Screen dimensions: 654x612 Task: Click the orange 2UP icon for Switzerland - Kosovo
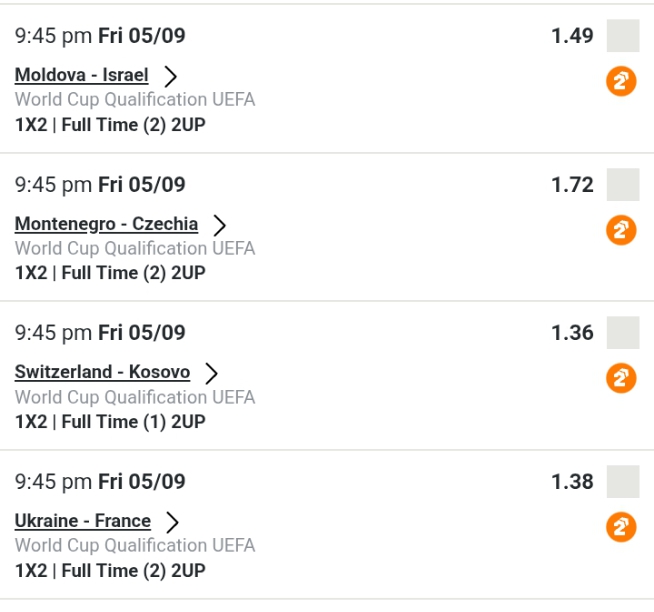(622, 378)
